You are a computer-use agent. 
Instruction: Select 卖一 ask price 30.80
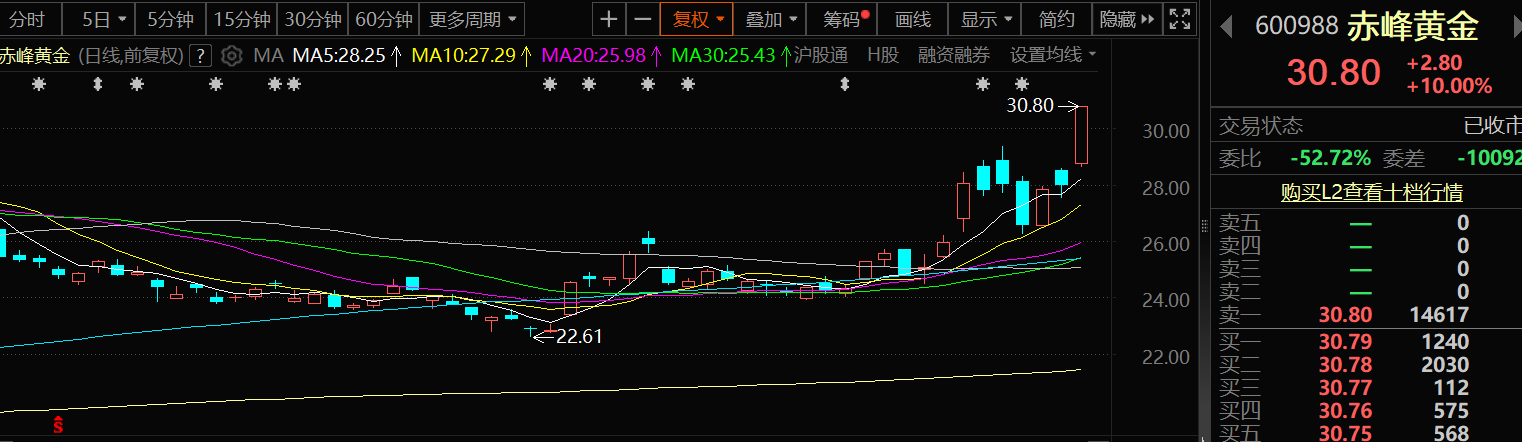[x=1344, y=315]
